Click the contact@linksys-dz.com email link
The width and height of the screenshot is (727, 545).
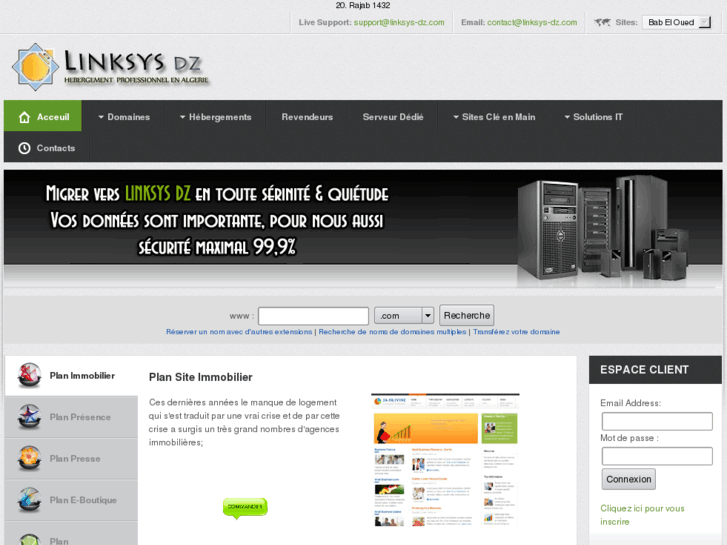point(532,22)
